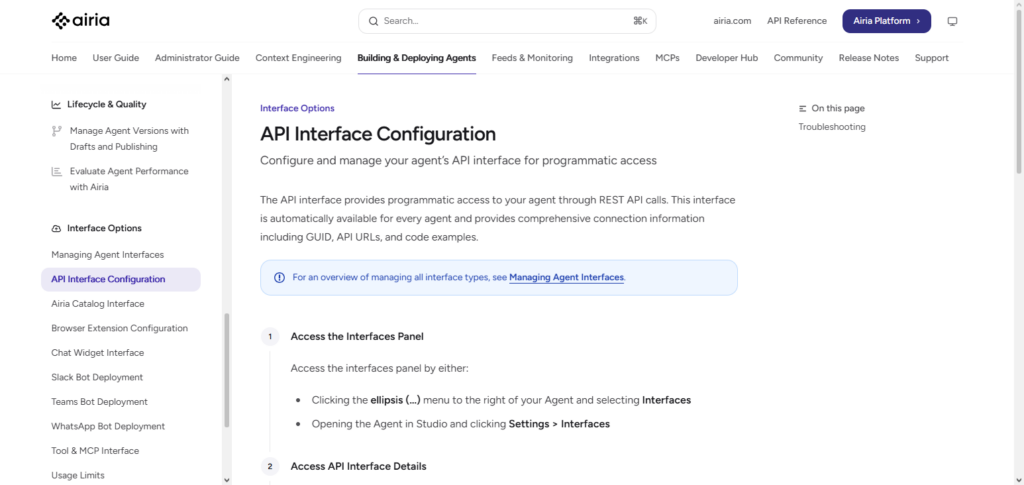Image resolution: width=1024 pixels, height=485 pixels.
Task: Open Managing Agent Interfaces in the sidebar
Action: 108,255
